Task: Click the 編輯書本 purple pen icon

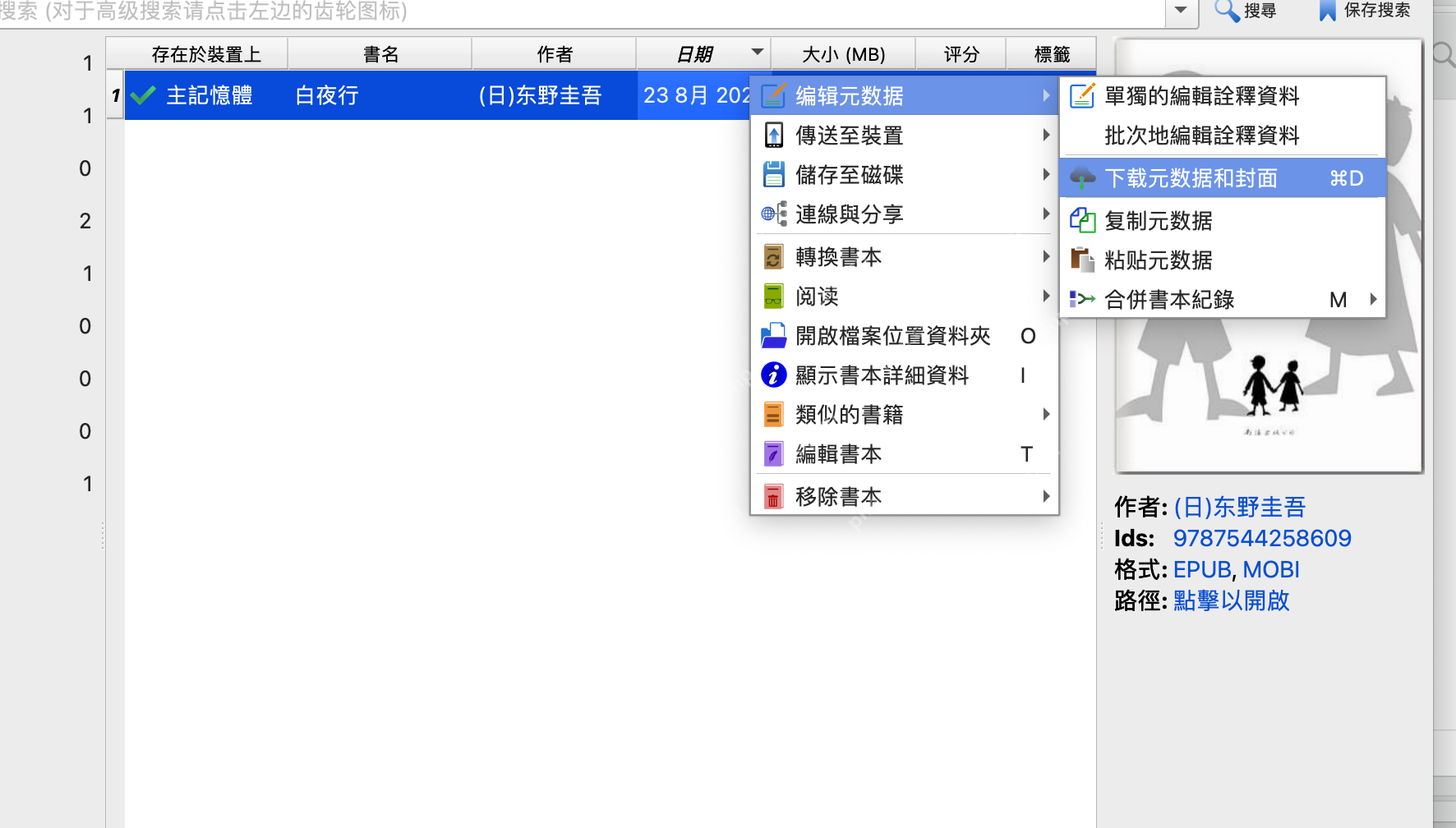Action: click(x=773, y=453)
